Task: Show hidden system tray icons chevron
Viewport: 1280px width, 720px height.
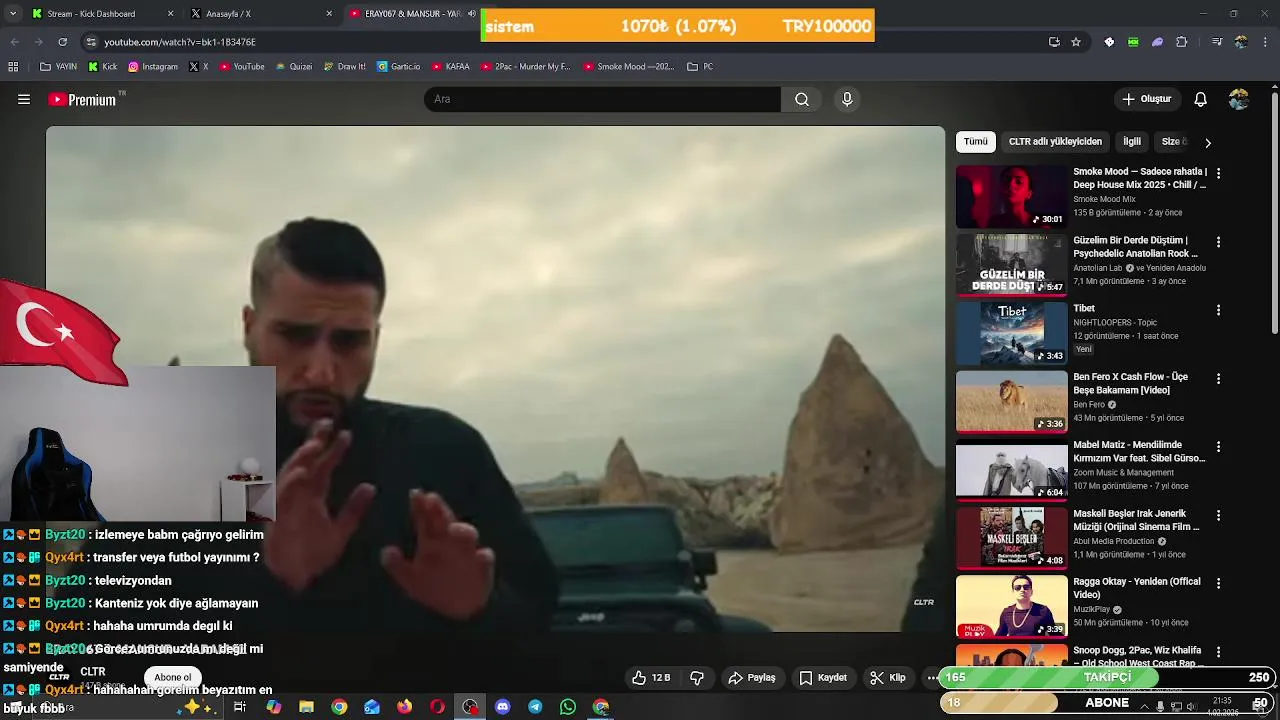Action: click(x=1144, y=706)
